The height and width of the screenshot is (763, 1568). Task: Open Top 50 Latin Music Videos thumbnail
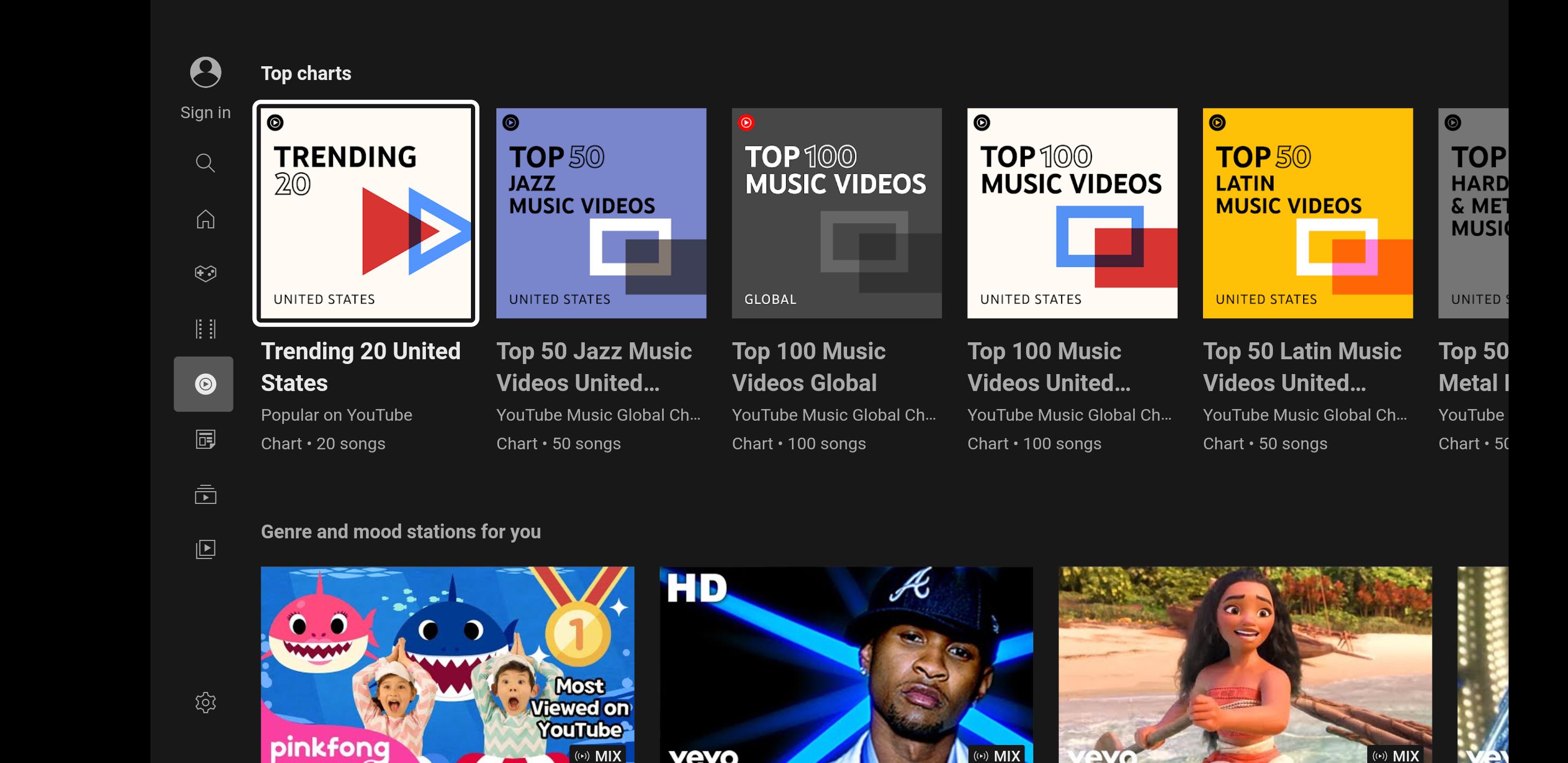(x=1308, y=213)
